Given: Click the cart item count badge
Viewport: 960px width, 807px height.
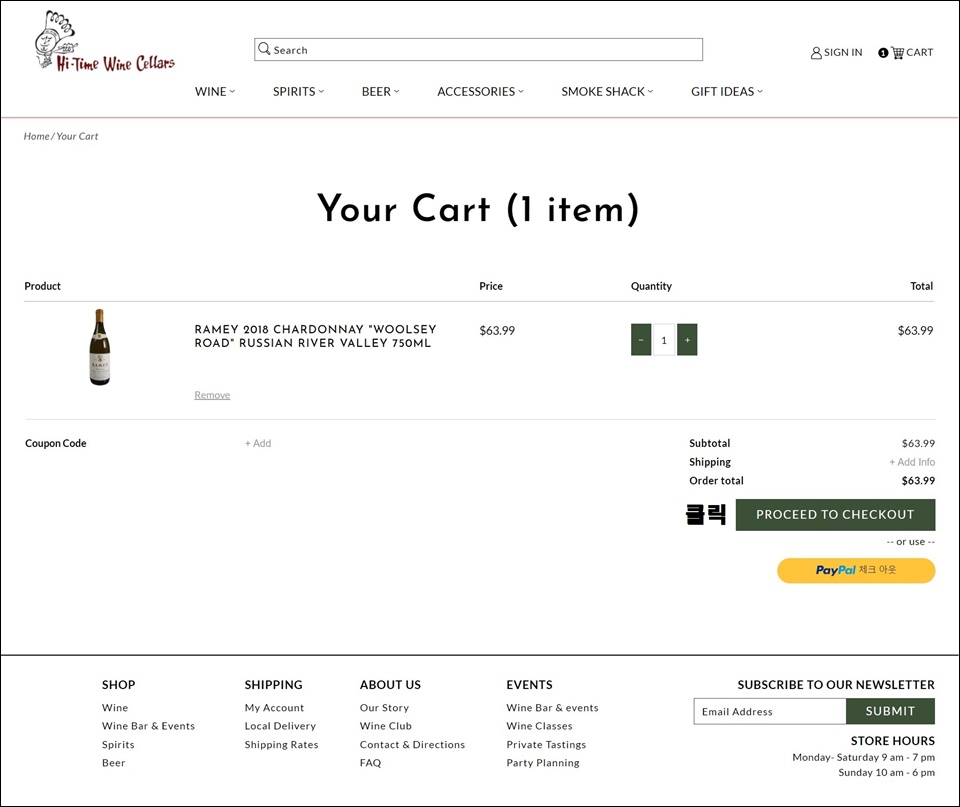Looking at the screenshot, I should 883,53.
